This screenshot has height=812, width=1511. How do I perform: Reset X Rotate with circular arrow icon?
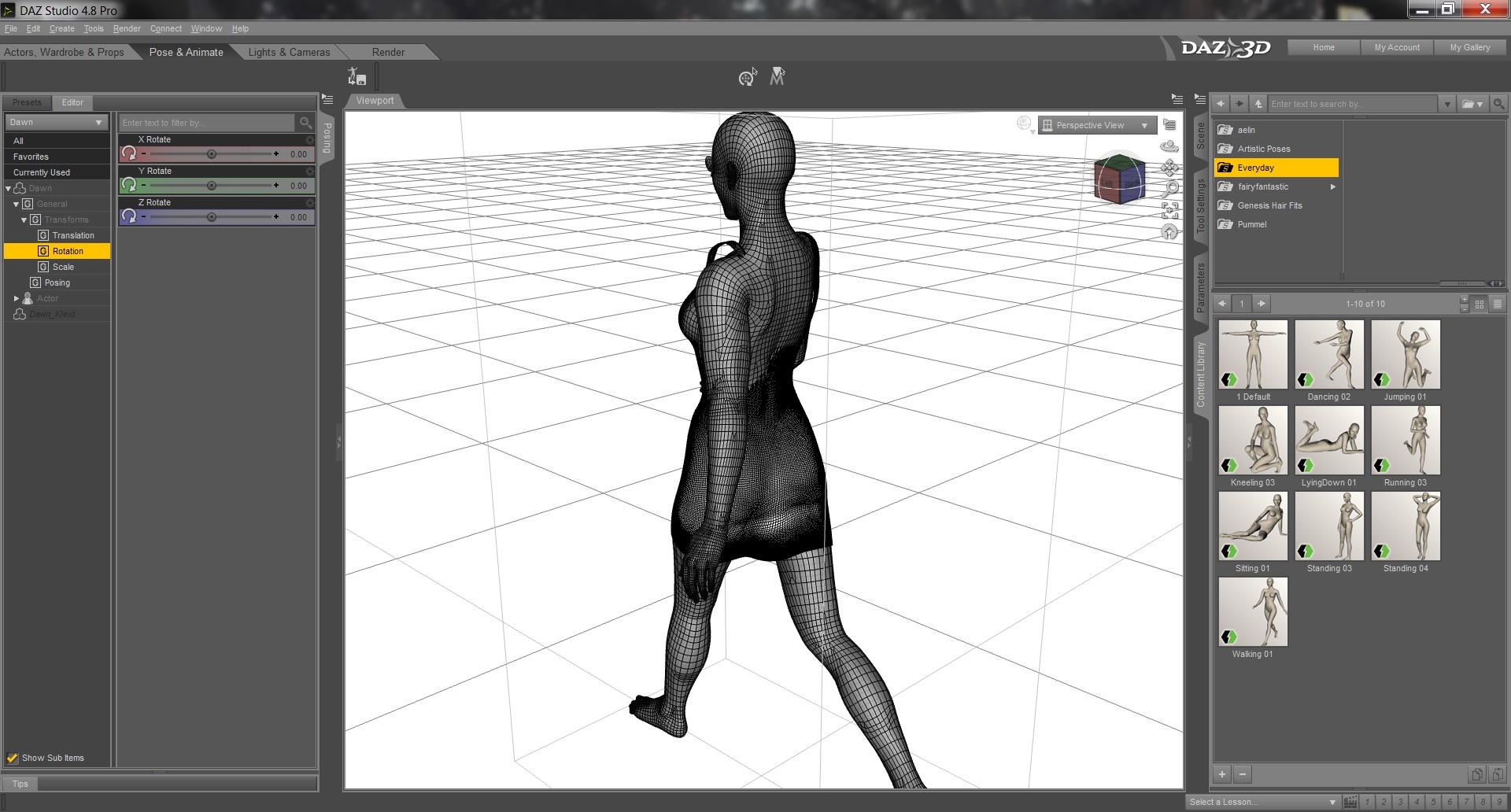(x=129, y=153)
